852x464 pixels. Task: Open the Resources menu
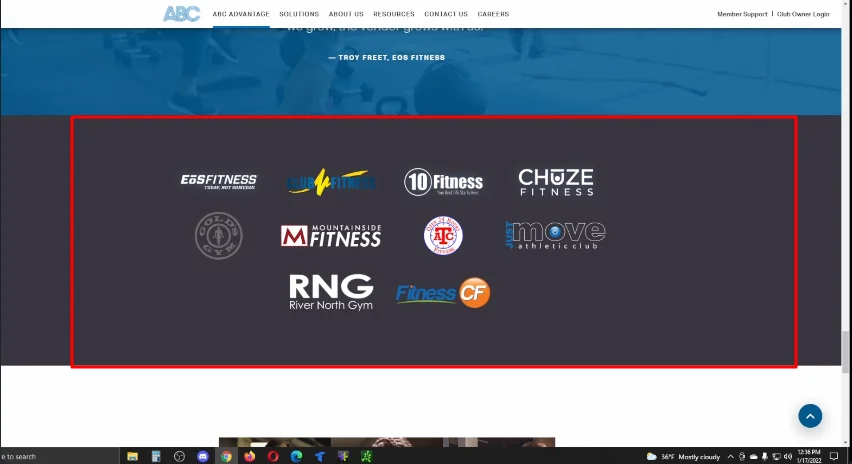tap(394, 14)
